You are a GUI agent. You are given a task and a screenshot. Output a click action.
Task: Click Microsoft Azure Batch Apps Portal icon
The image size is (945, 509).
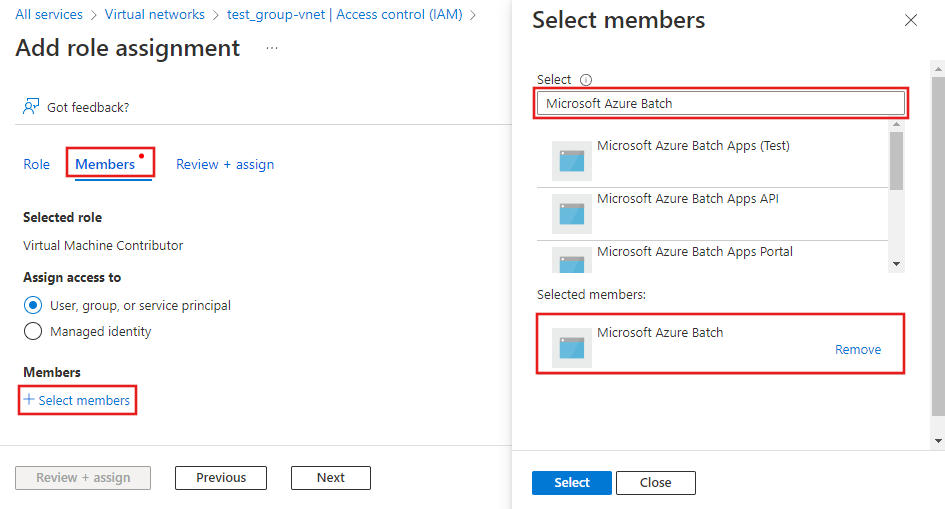pos(572,262)
